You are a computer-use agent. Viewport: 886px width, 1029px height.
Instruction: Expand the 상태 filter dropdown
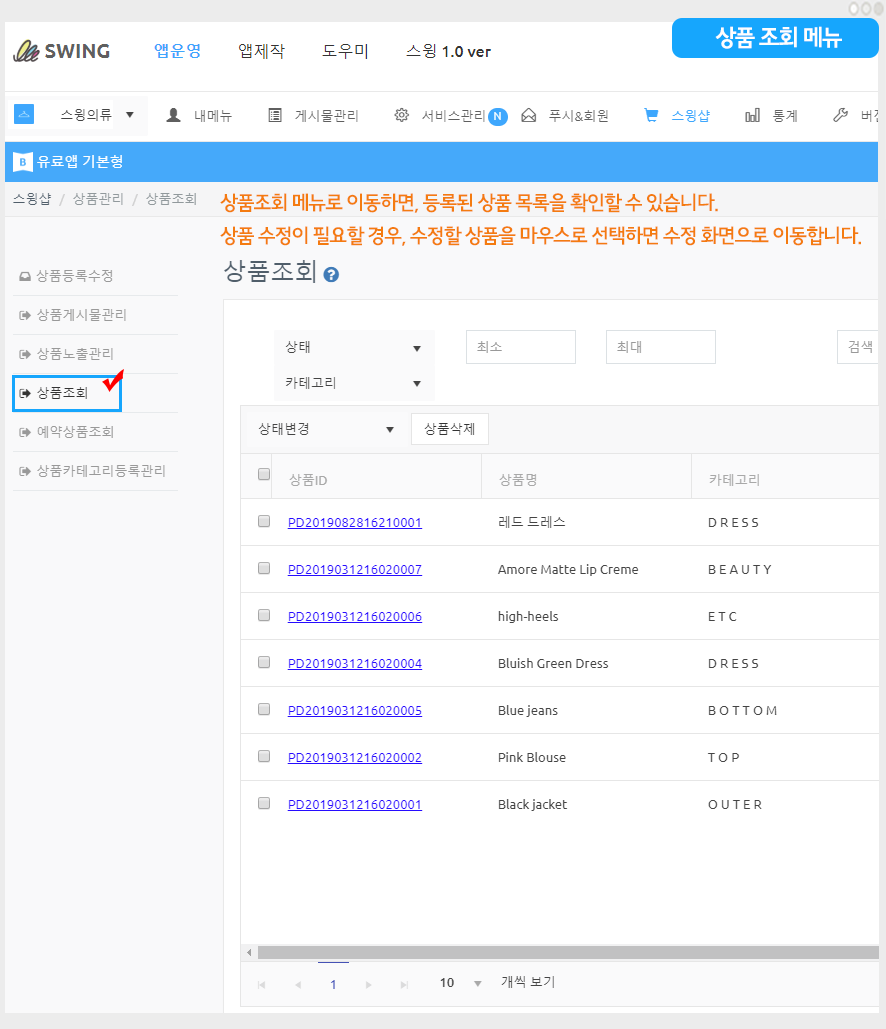[x=354, y=348]
